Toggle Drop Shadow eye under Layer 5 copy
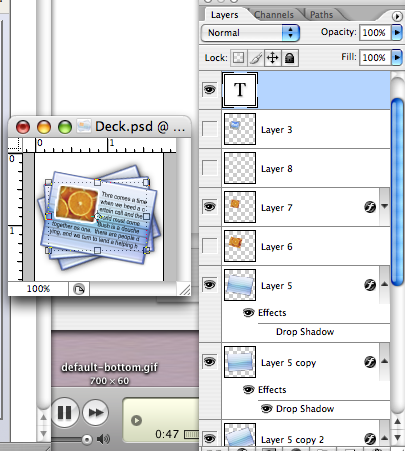Image resolution: width=405 pixels, height=451 pixels. pyautogui.click(x=266, y=408)
